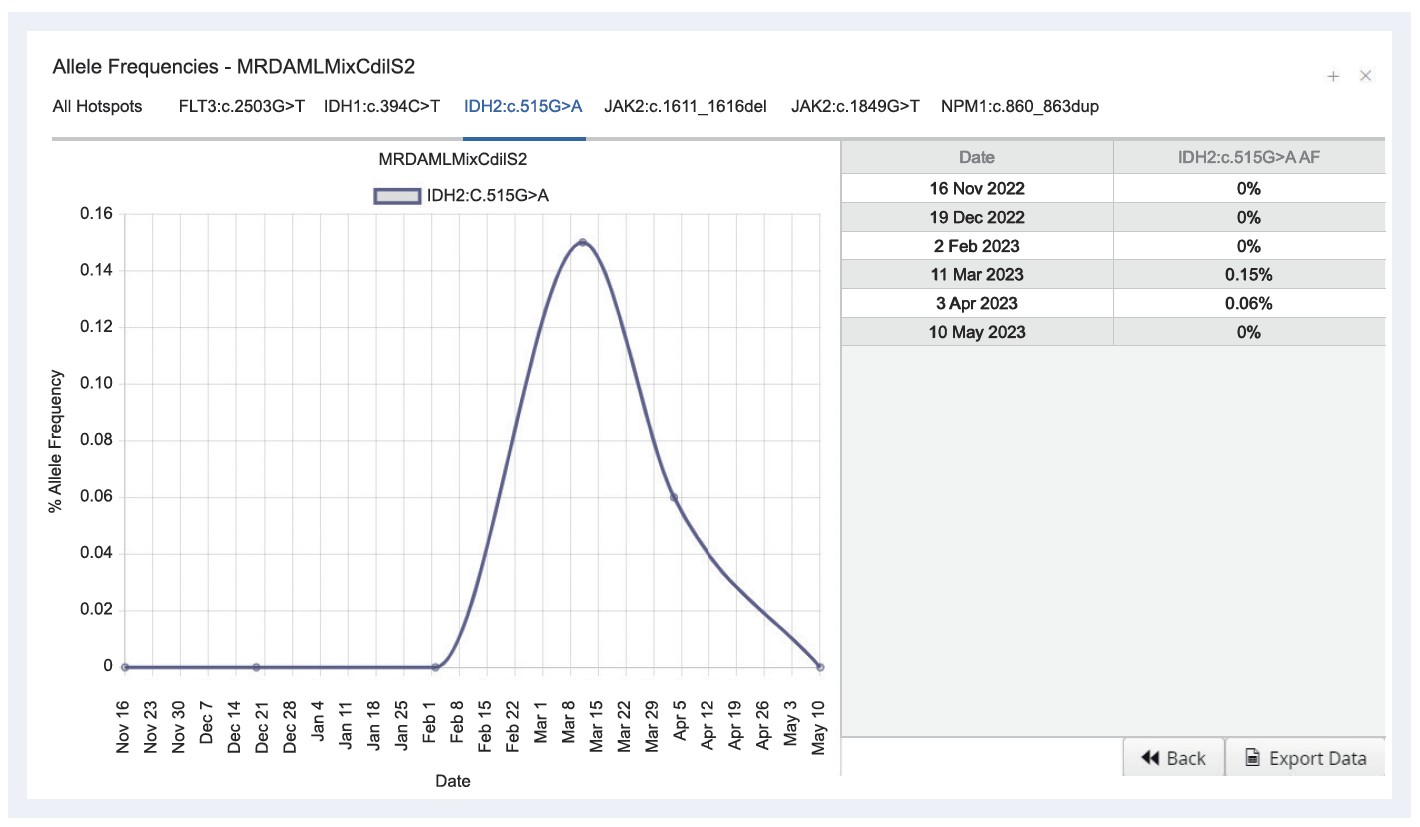
Task: Click the plus icon at top right
Action: click(1333, 77)
